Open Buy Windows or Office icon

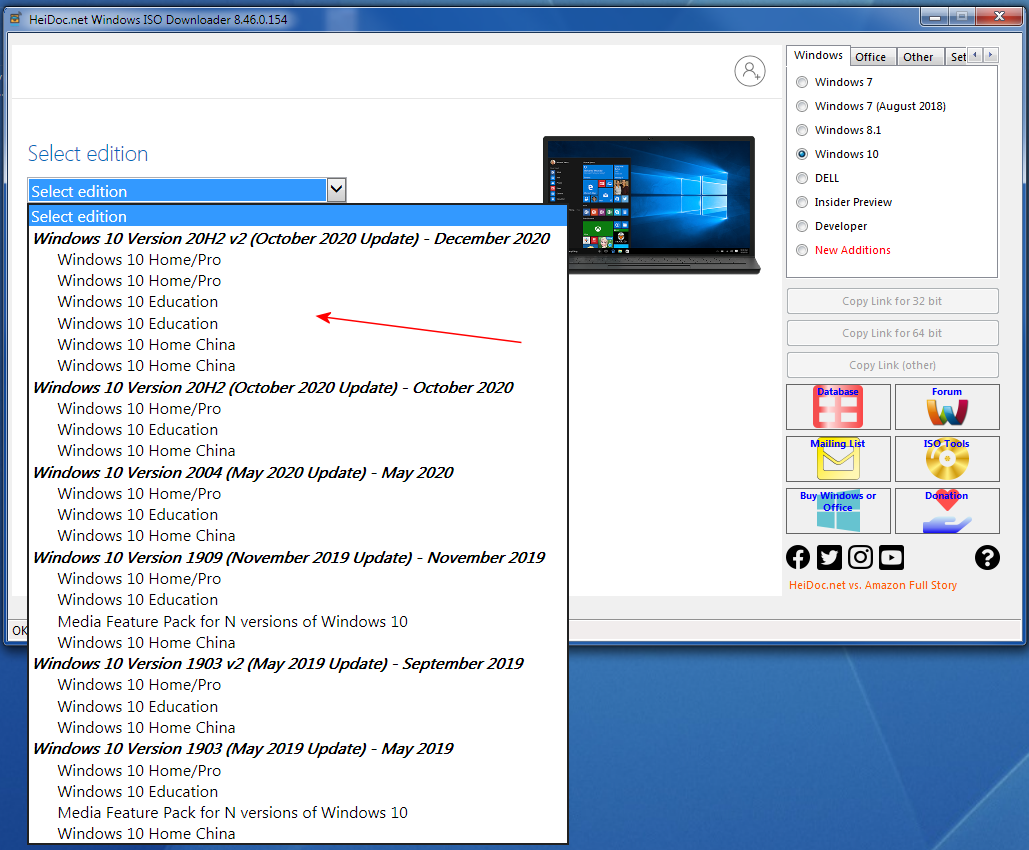838,511
